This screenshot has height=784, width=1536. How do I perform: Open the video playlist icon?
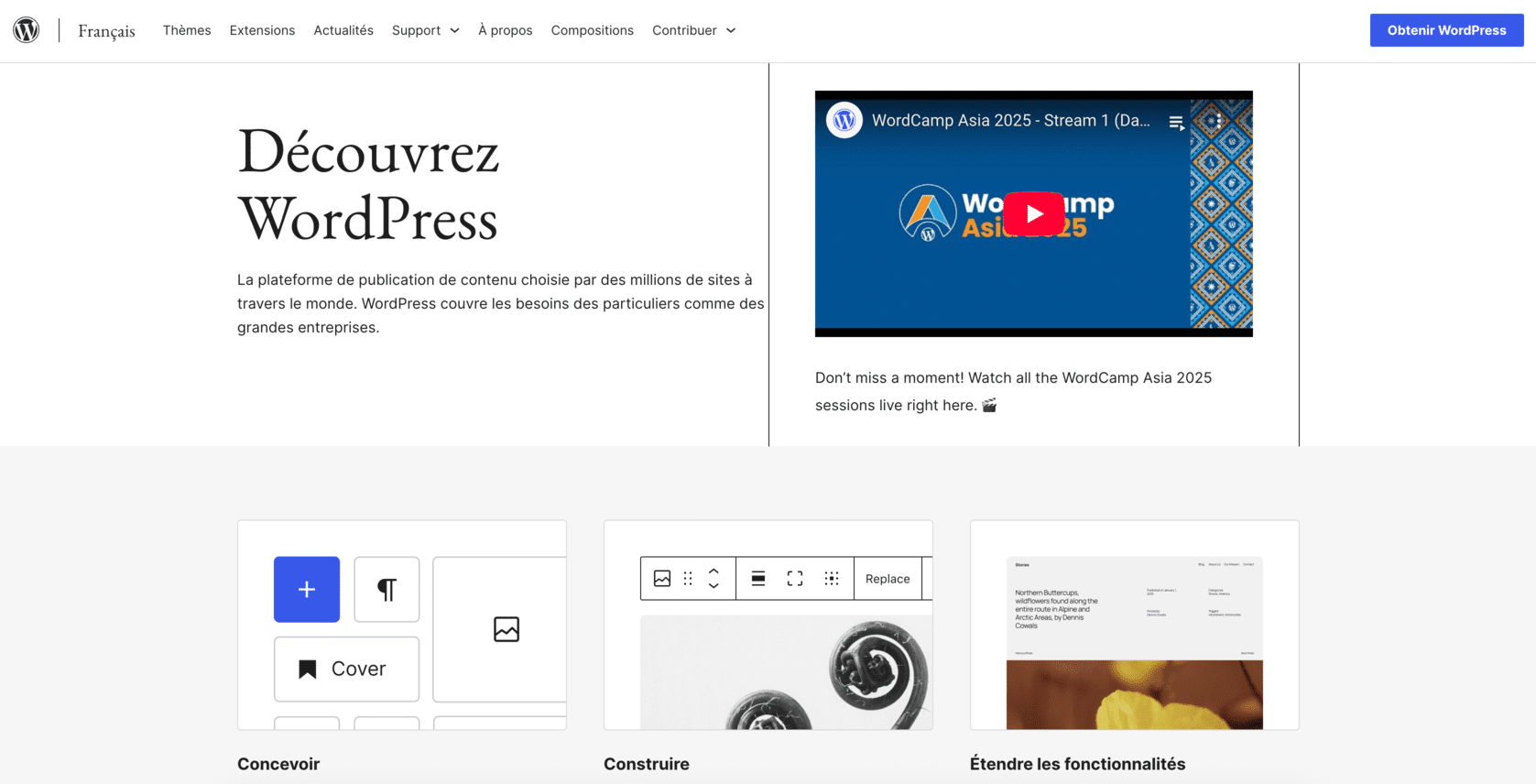[x=1176, y=122]
